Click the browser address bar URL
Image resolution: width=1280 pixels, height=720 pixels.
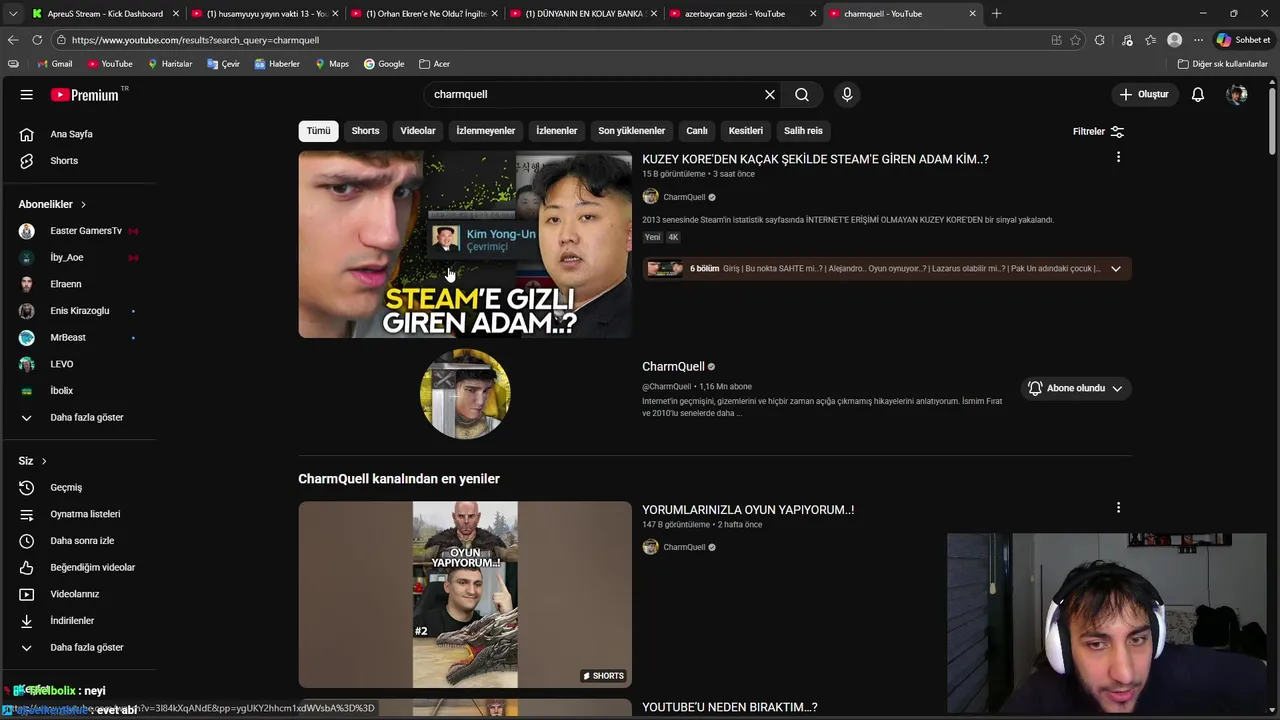click(195, 40)
